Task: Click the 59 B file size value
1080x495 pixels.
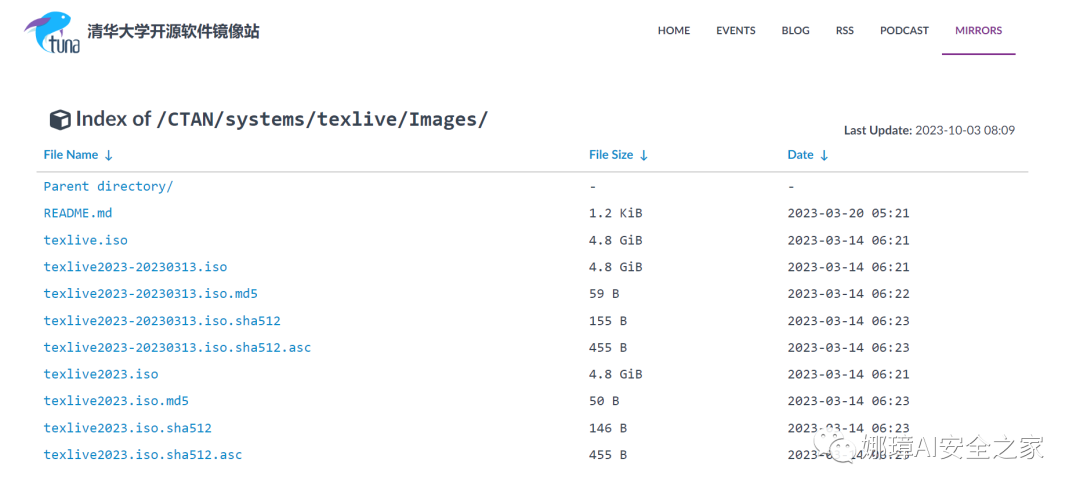Action: [604, 293]
